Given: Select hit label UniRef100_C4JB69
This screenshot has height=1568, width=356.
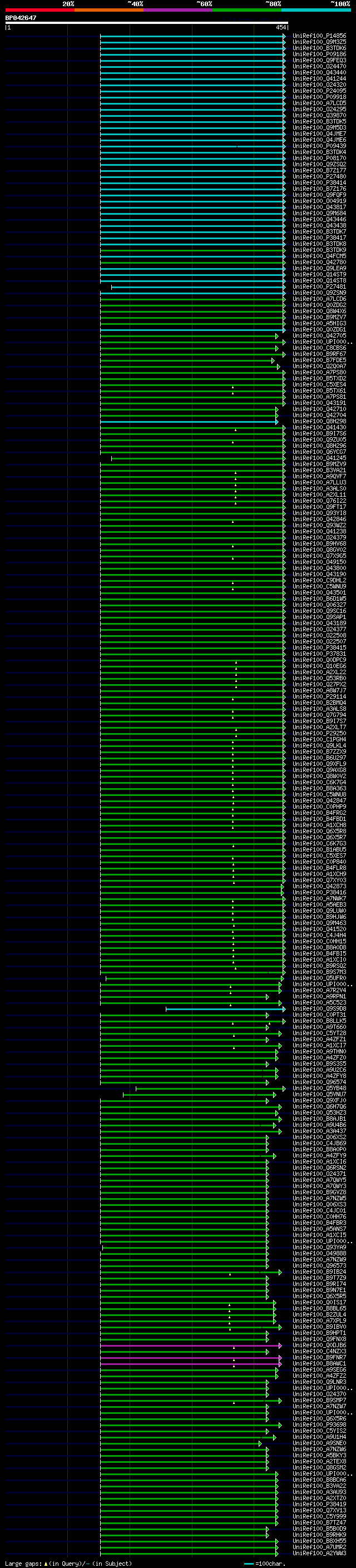Looking at the screenshot, I should pos(319,1143).
